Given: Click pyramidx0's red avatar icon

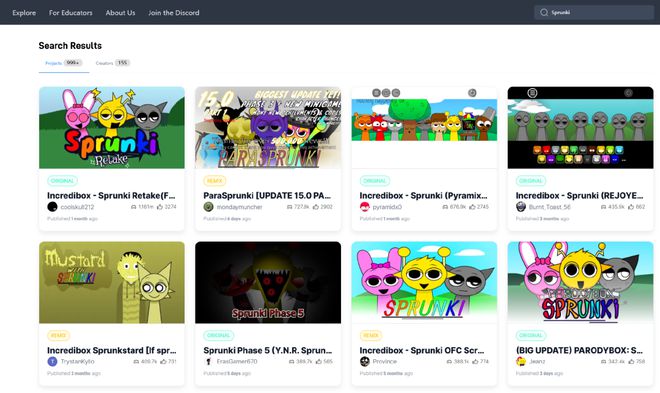Looking at the screenshot, I should (x=365, y=207).
